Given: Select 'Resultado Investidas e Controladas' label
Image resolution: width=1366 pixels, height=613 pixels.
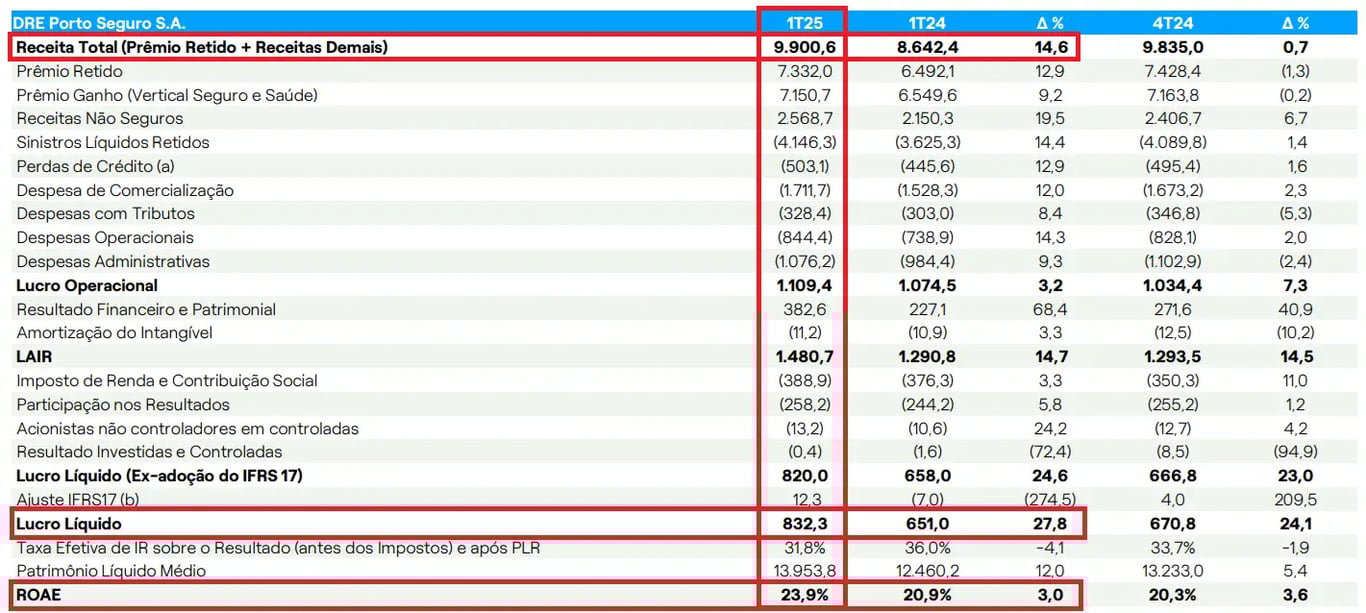Looking at the screenshot, I should tap(149, 451).
